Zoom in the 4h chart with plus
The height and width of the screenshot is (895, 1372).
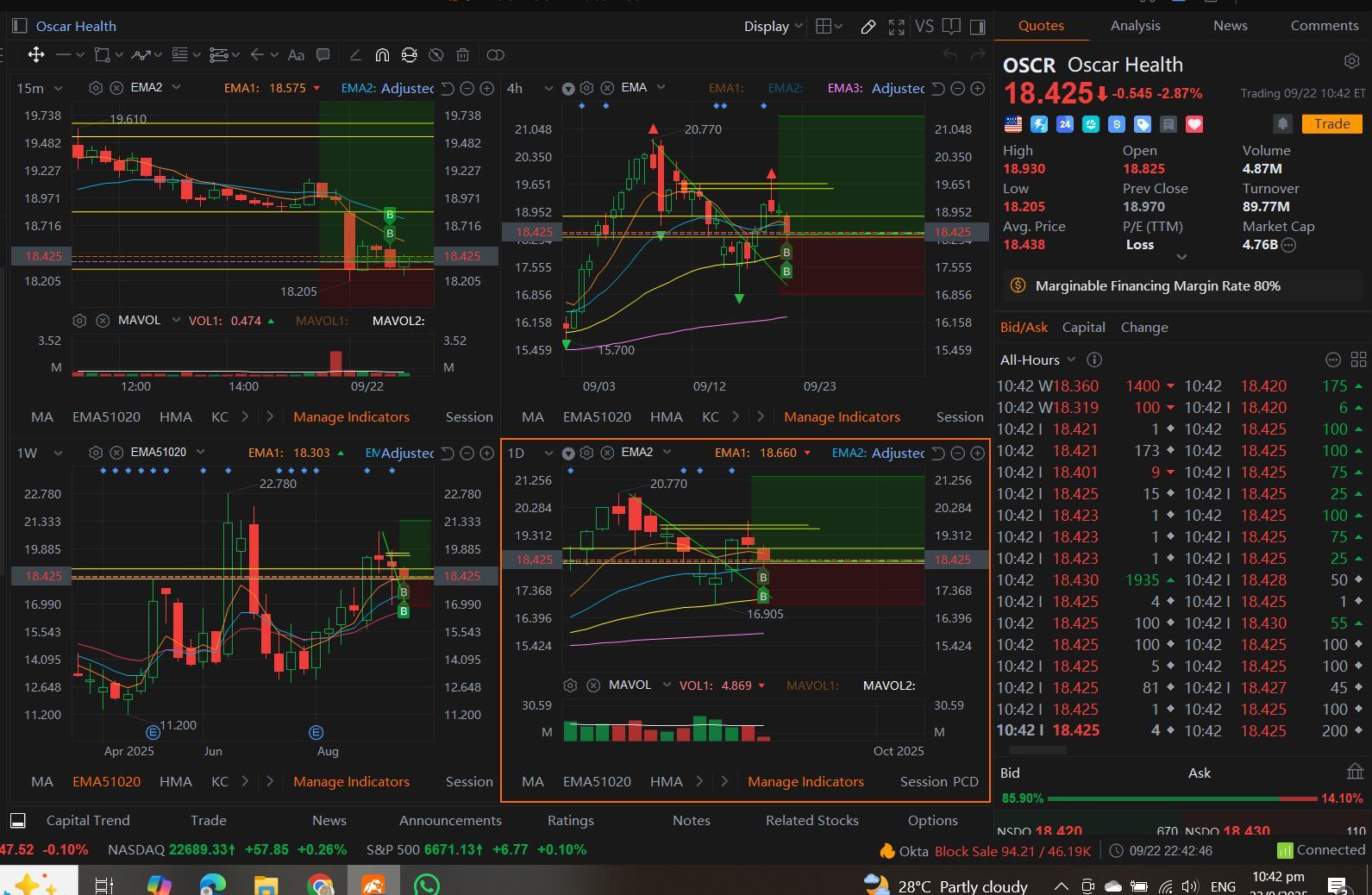978,88
